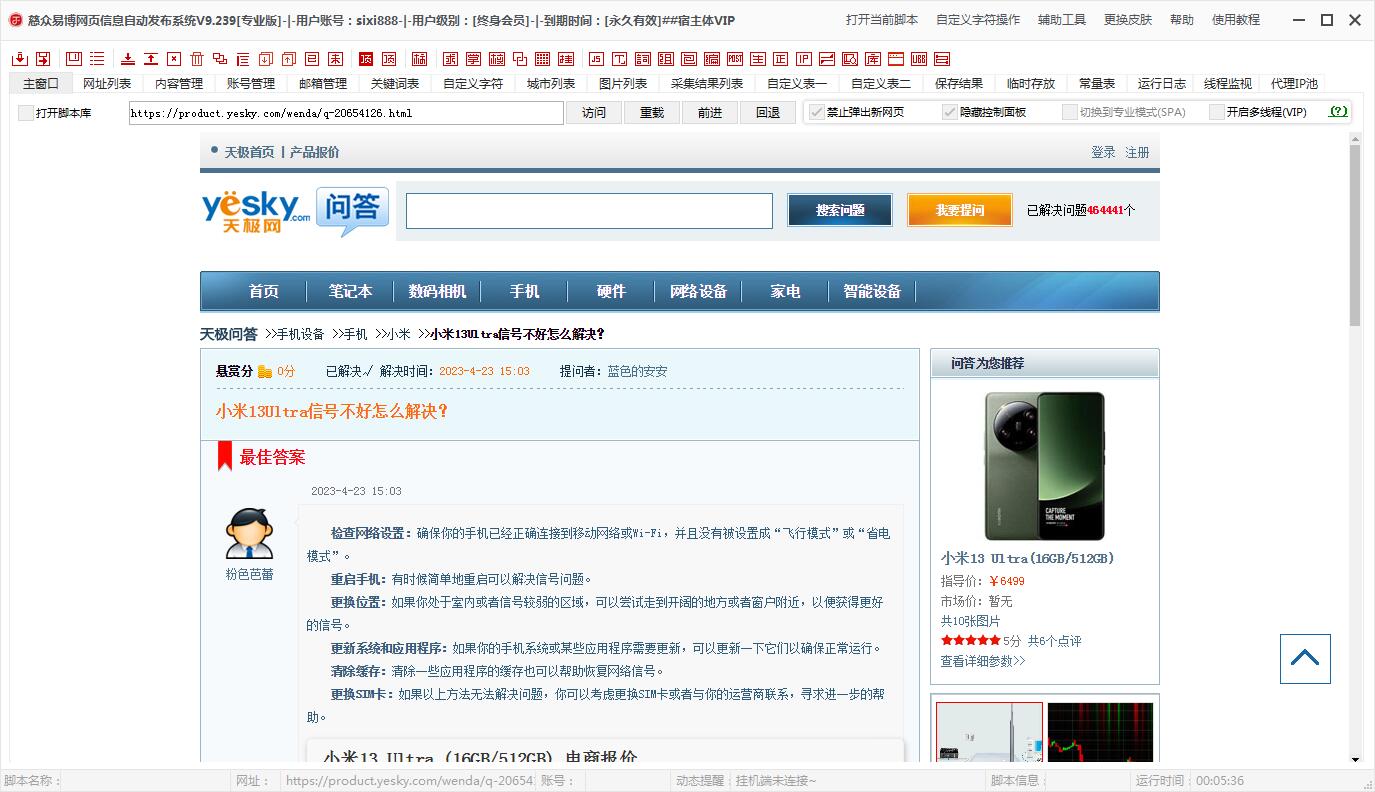
Task: Click the 编 toolbar icon
Action: coord(712,59)
